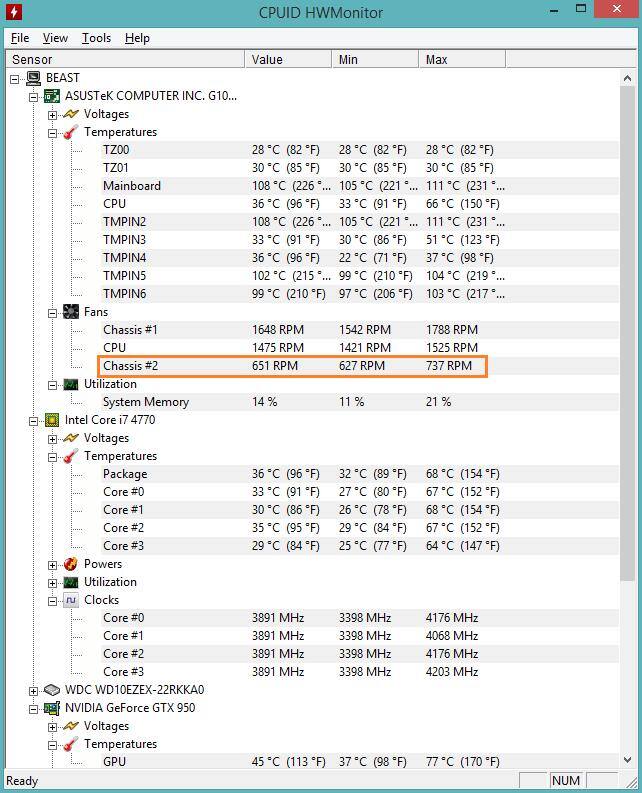Select the Package temperature row
Viewport: 642px width, 793px height.
359,474
